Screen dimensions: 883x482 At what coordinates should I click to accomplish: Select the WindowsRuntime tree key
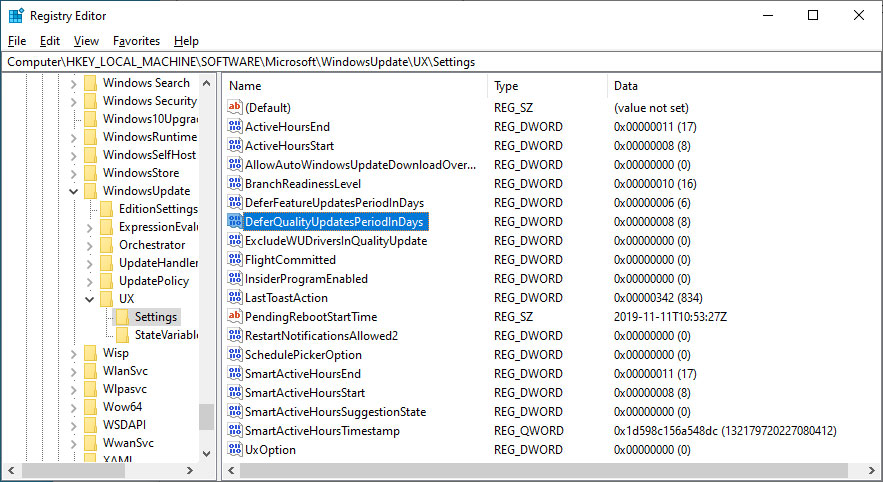pos(150,137)
